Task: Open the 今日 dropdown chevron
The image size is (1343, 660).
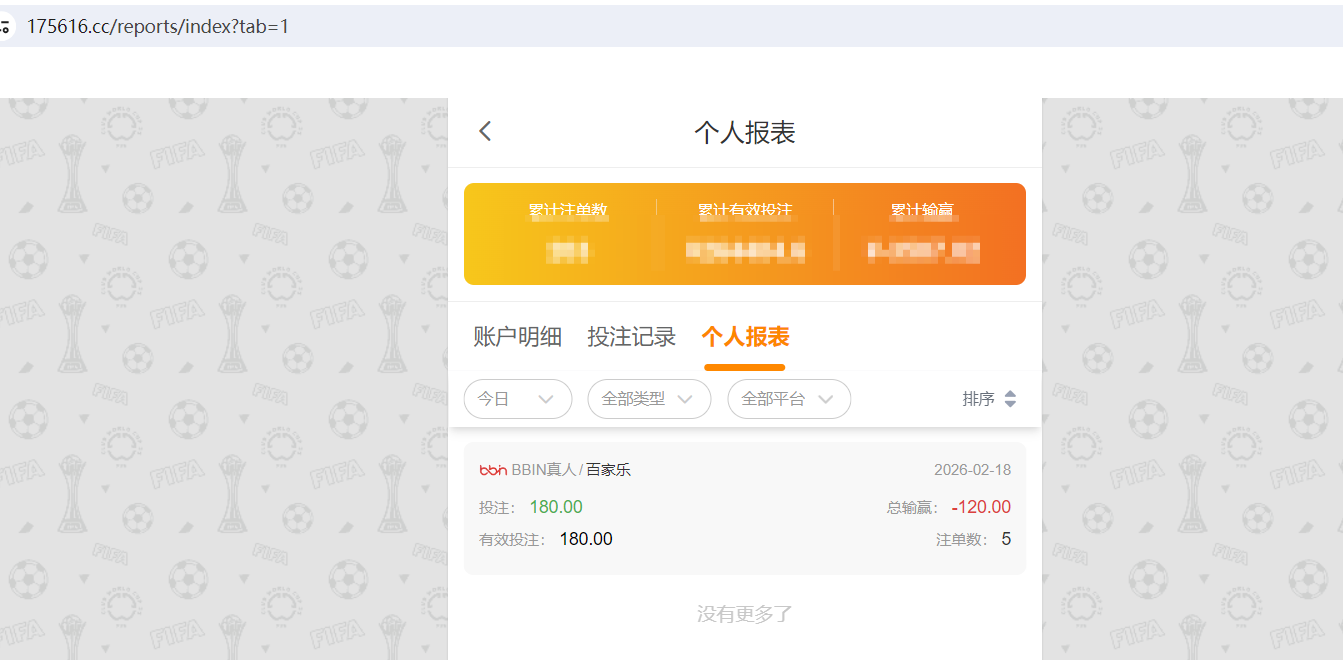Action: 548,398
